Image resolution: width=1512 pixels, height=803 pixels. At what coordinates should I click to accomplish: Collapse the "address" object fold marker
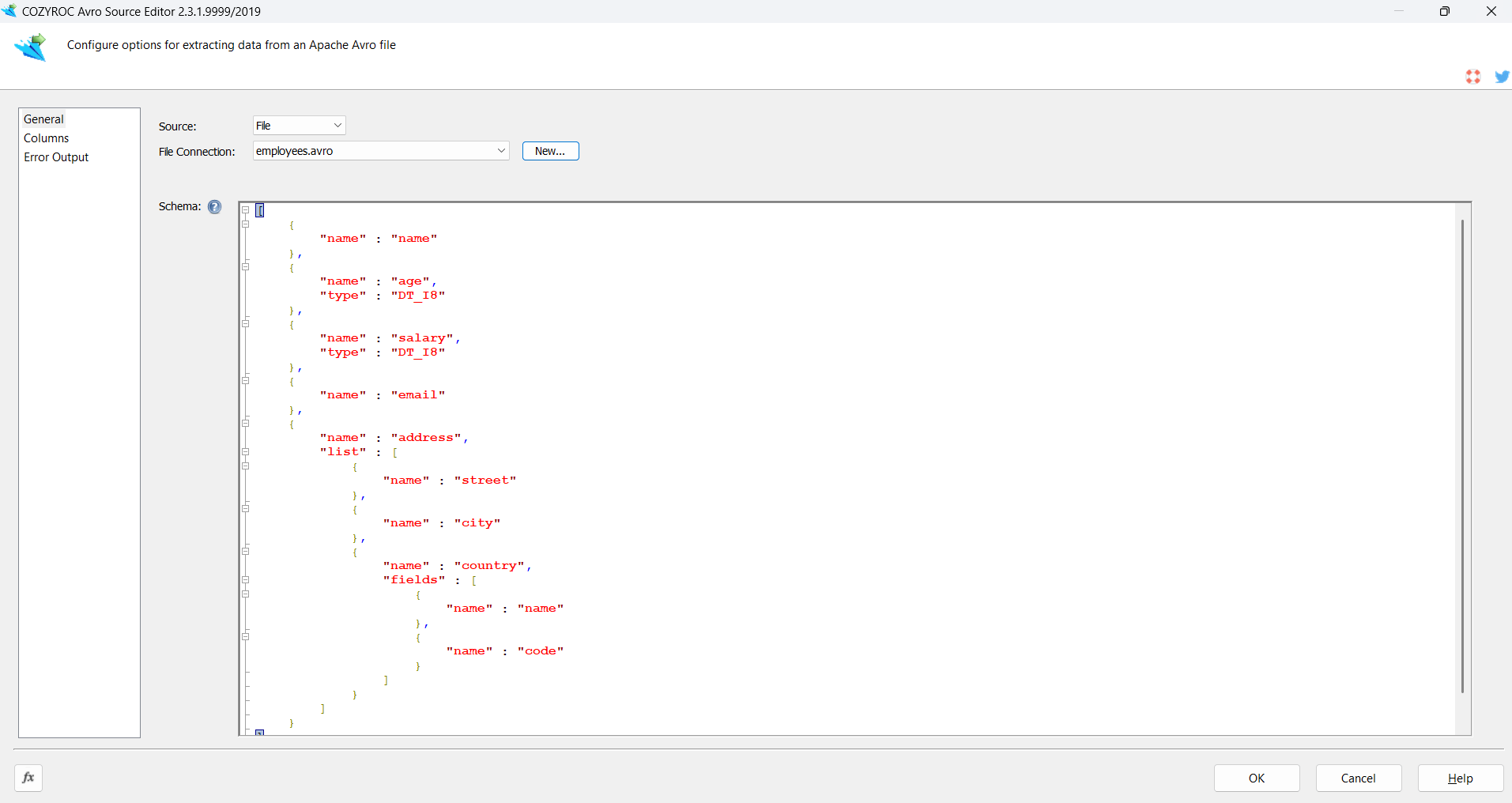(246, 424)
